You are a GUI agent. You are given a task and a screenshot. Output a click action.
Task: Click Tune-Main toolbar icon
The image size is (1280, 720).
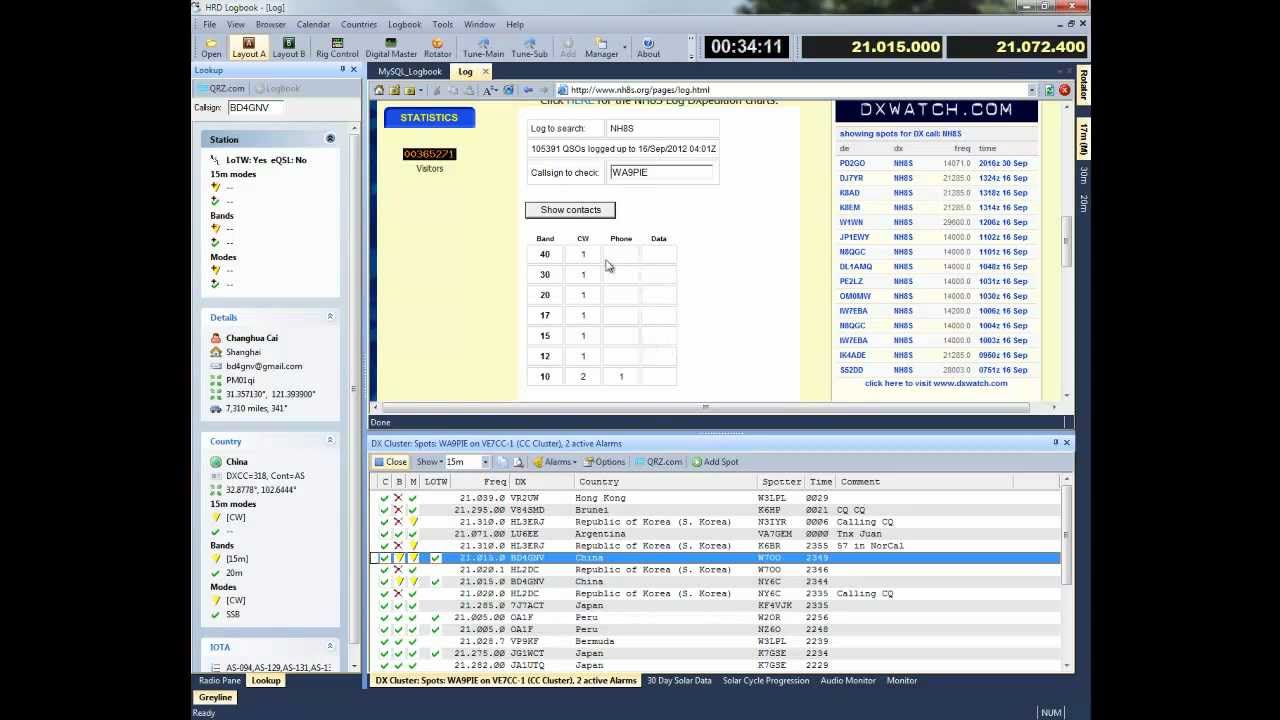click(483, 48)
